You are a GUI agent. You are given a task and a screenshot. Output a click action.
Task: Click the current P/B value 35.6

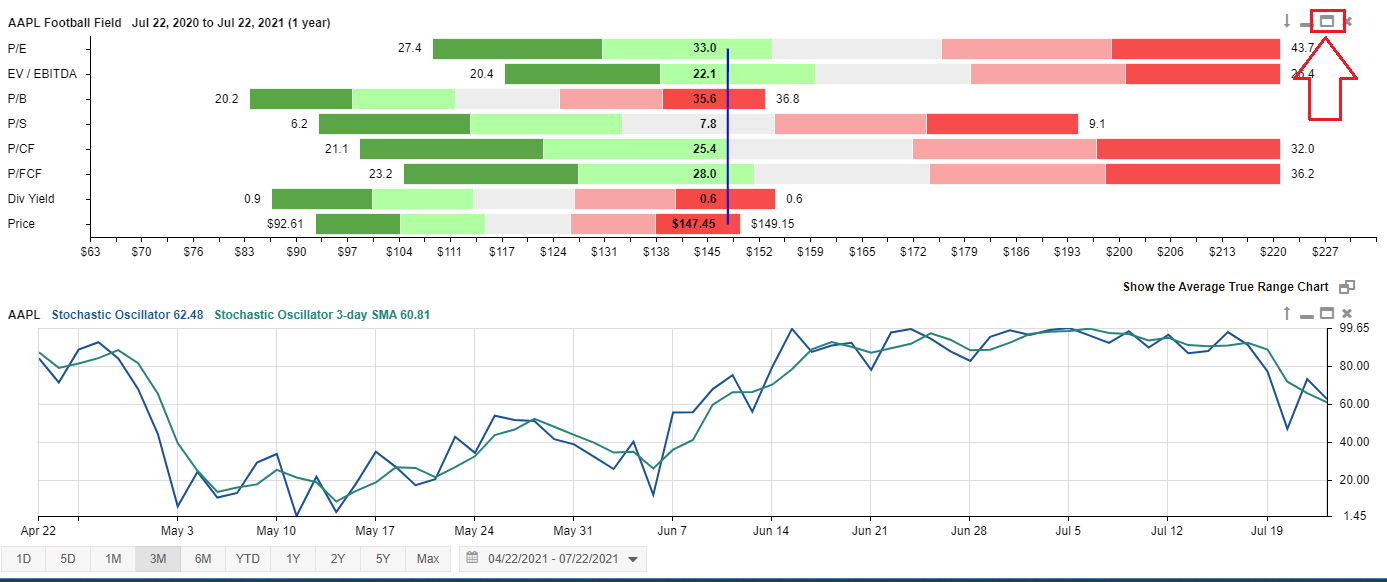[704, 98]
